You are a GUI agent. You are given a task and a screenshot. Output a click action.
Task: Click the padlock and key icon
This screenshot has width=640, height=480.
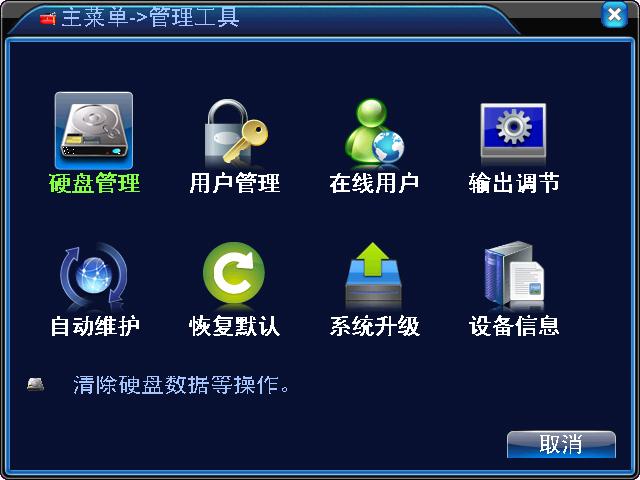pos(236,133)
